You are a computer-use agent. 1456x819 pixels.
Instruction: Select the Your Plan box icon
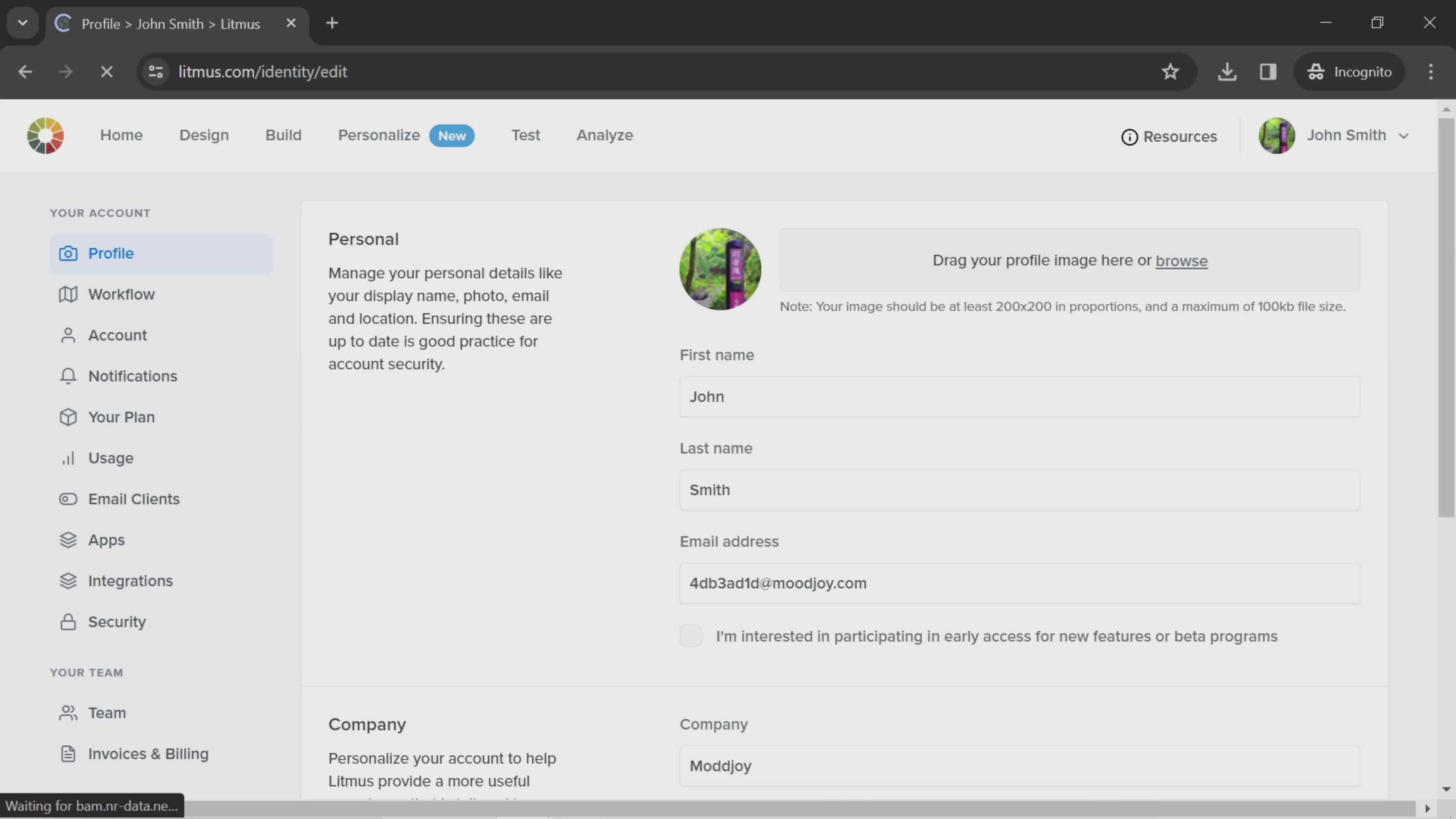tap(68, 417)
